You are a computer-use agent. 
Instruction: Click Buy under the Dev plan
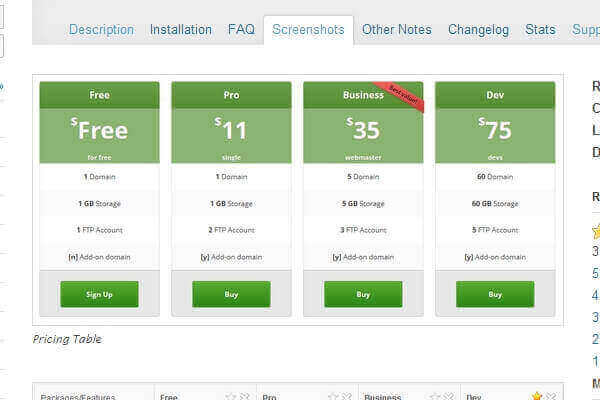(x=495, y=294)
